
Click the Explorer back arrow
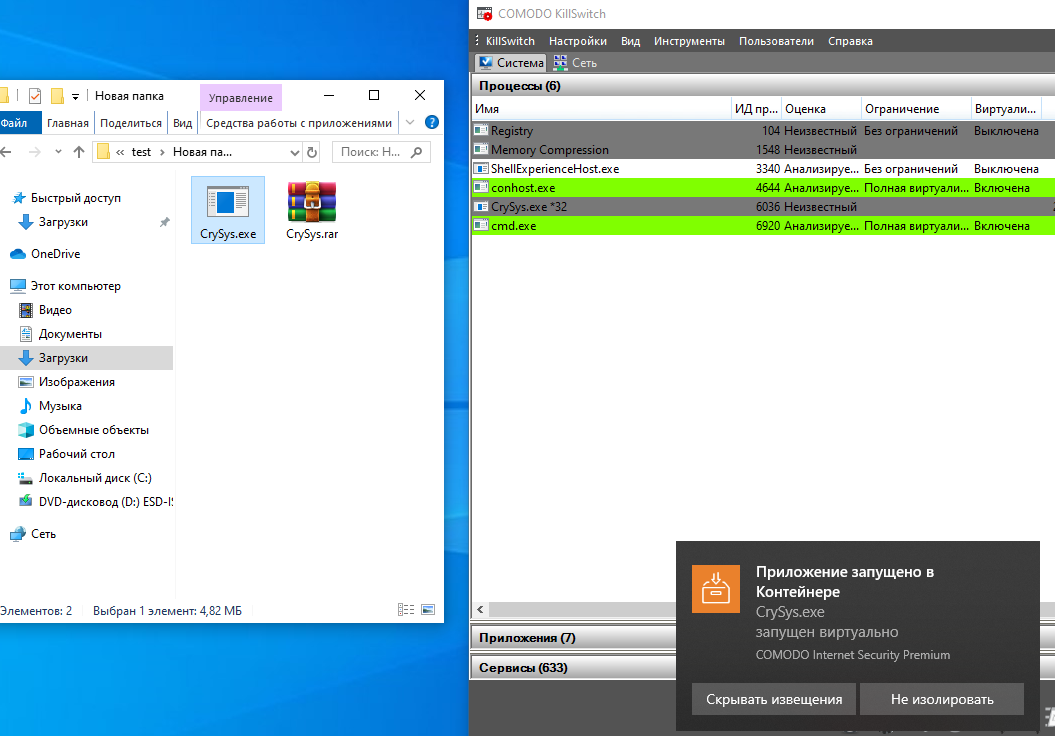click(6, 152)
